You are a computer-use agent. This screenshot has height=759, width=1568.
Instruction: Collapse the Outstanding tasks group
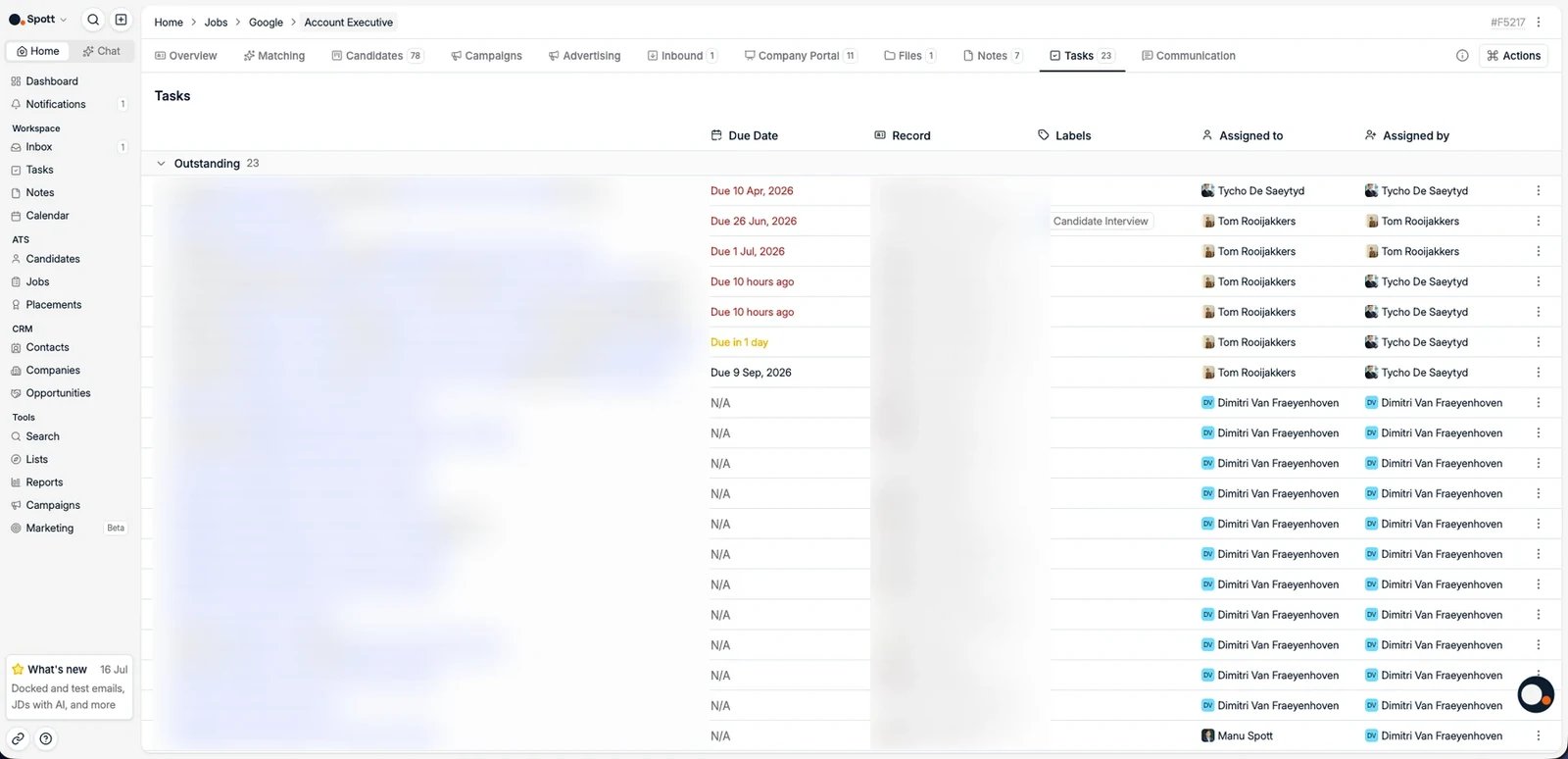pyautogui.click(x=161, y=164)
